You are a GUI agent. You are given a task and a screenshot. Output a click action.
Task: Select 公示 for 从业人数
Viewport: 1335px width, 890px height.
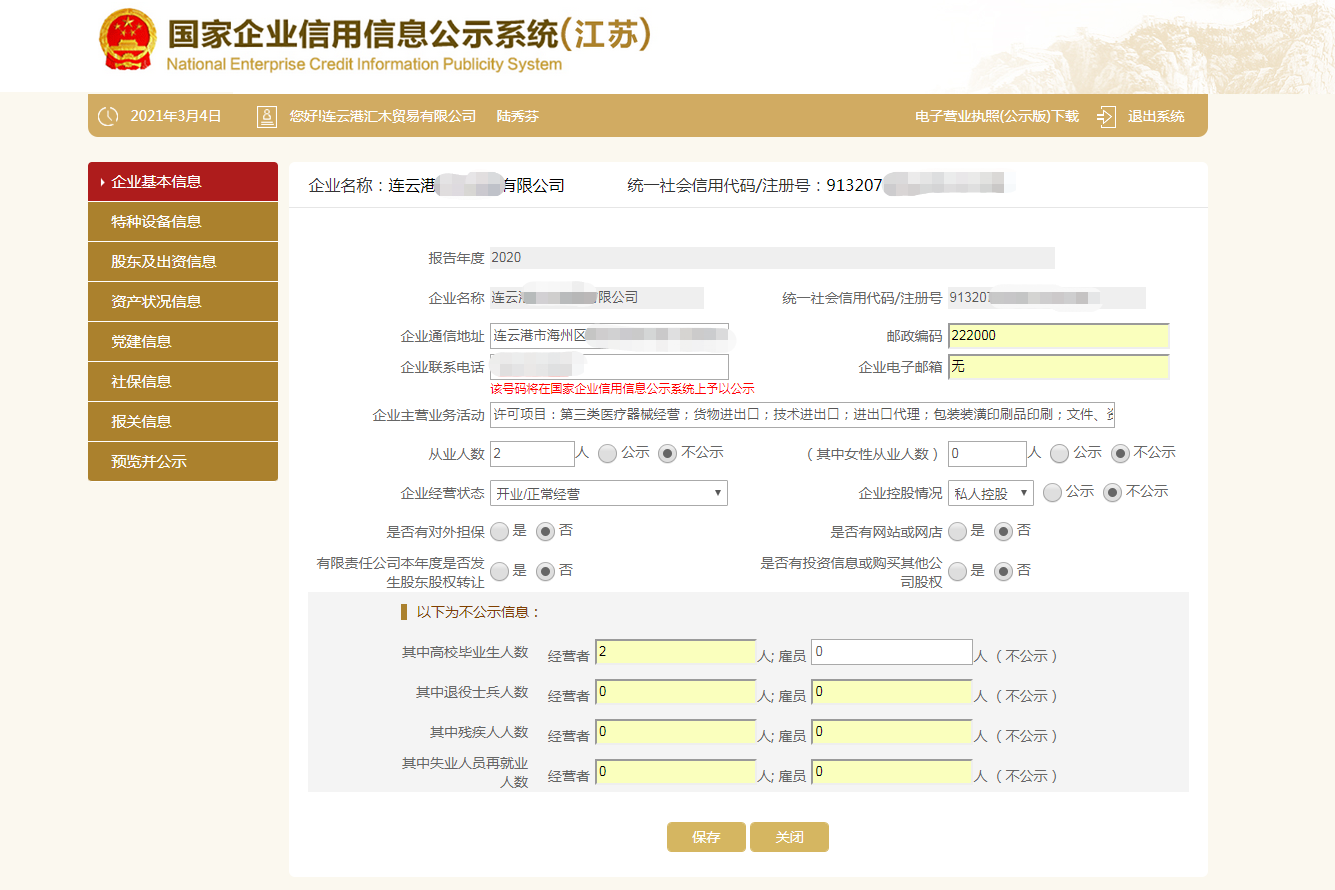coord(607,453)
